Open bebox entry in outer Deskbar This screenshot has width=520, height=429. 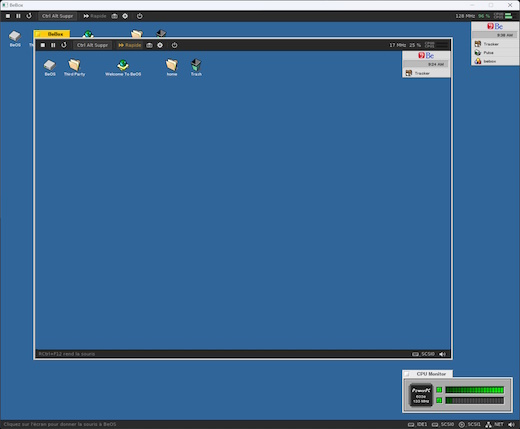click(x=495, y=61)
